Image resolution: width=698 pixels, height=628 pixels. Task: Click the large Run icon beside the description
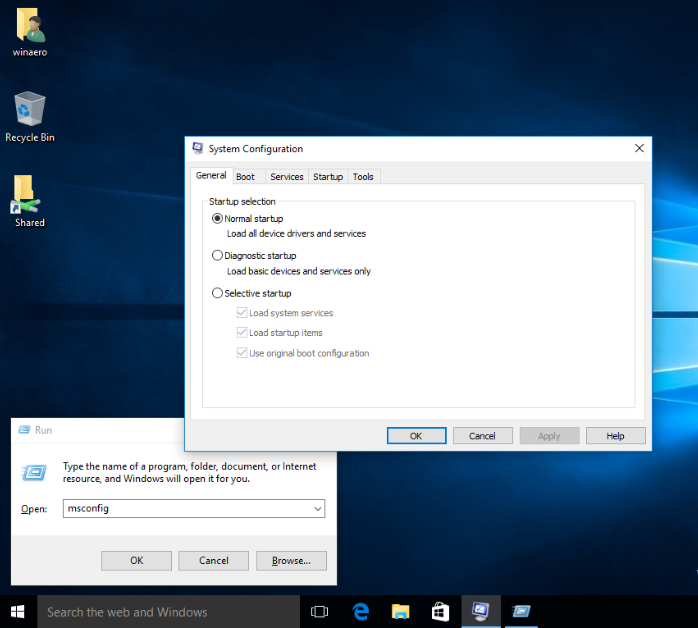tap(34, 473)
